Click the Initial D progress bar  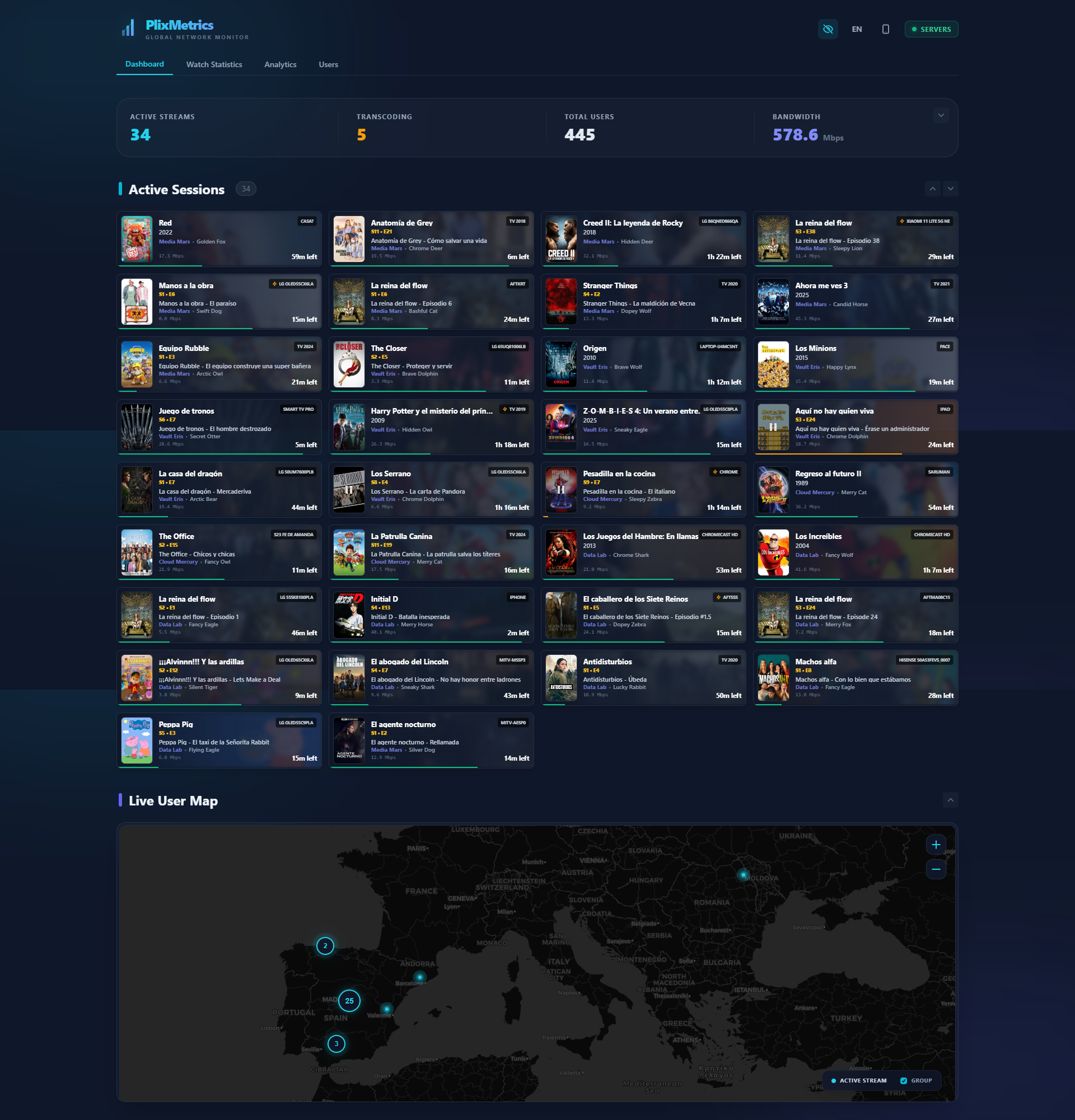[432, 641]
